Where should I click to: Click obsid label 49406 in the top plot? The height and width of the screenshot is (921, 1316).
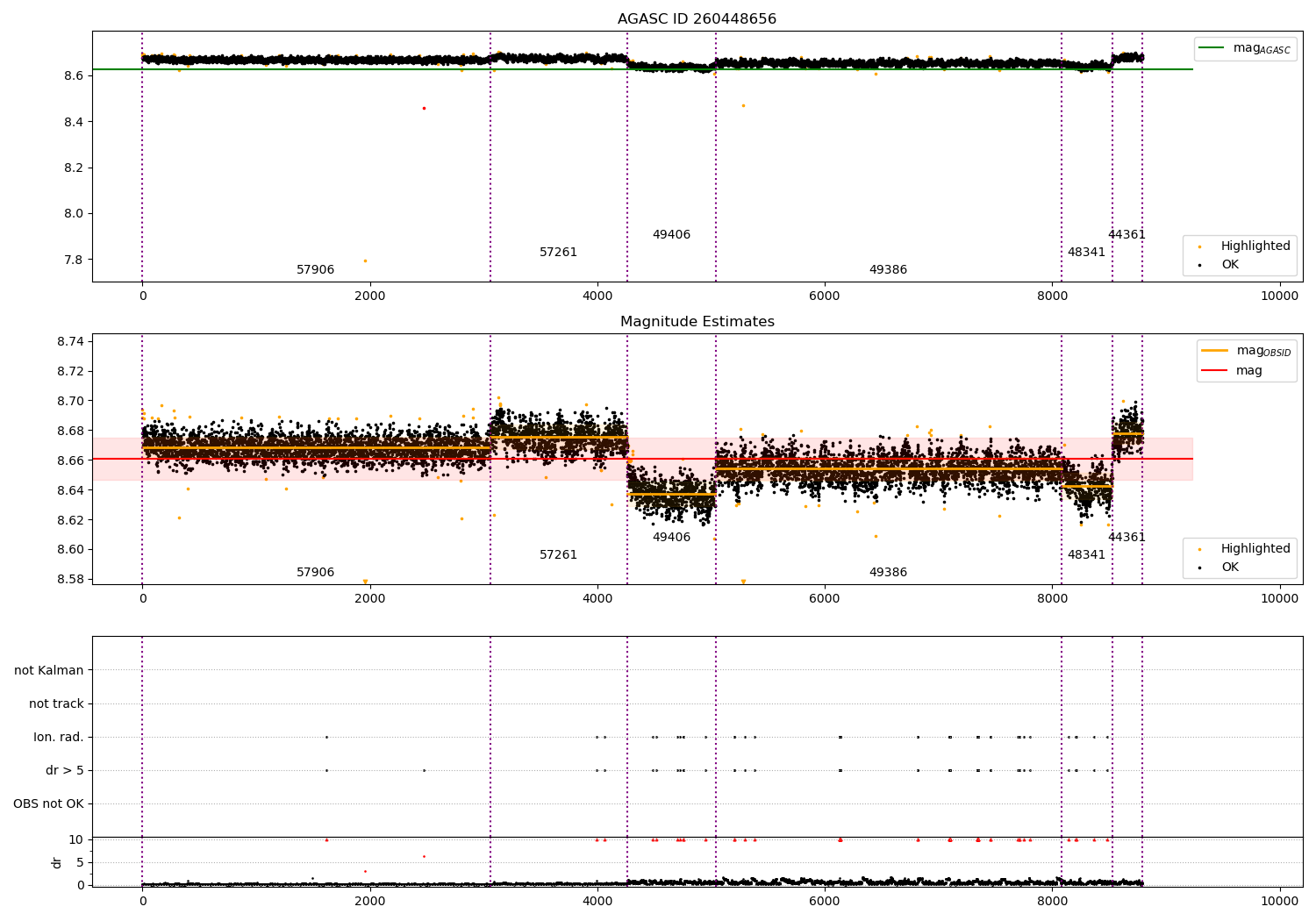pos(671,235)
